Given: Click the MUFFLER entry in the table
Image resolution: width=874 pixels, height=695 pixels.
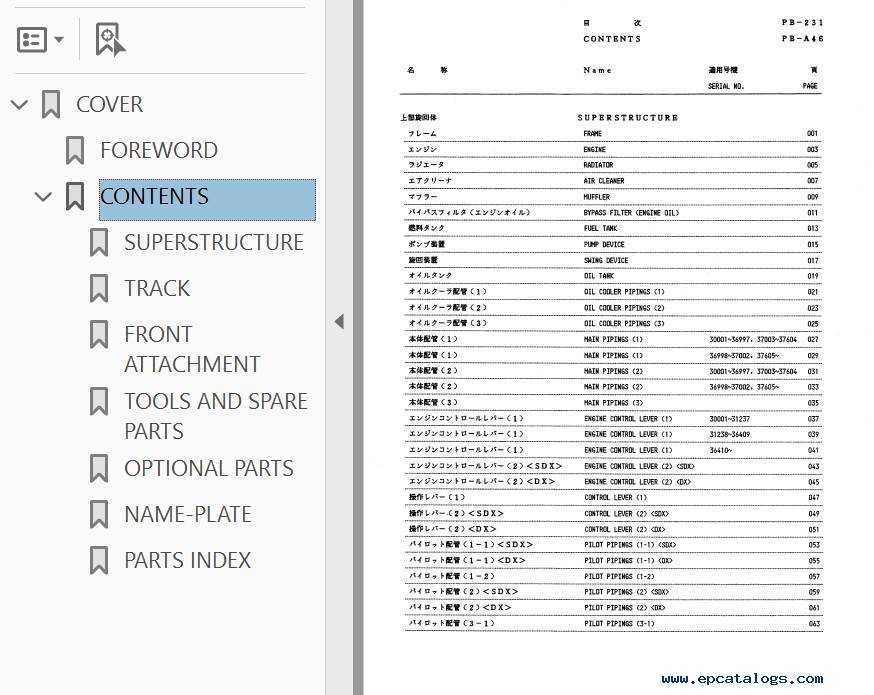Looking at the screenshot, I should tap(596, 197).
